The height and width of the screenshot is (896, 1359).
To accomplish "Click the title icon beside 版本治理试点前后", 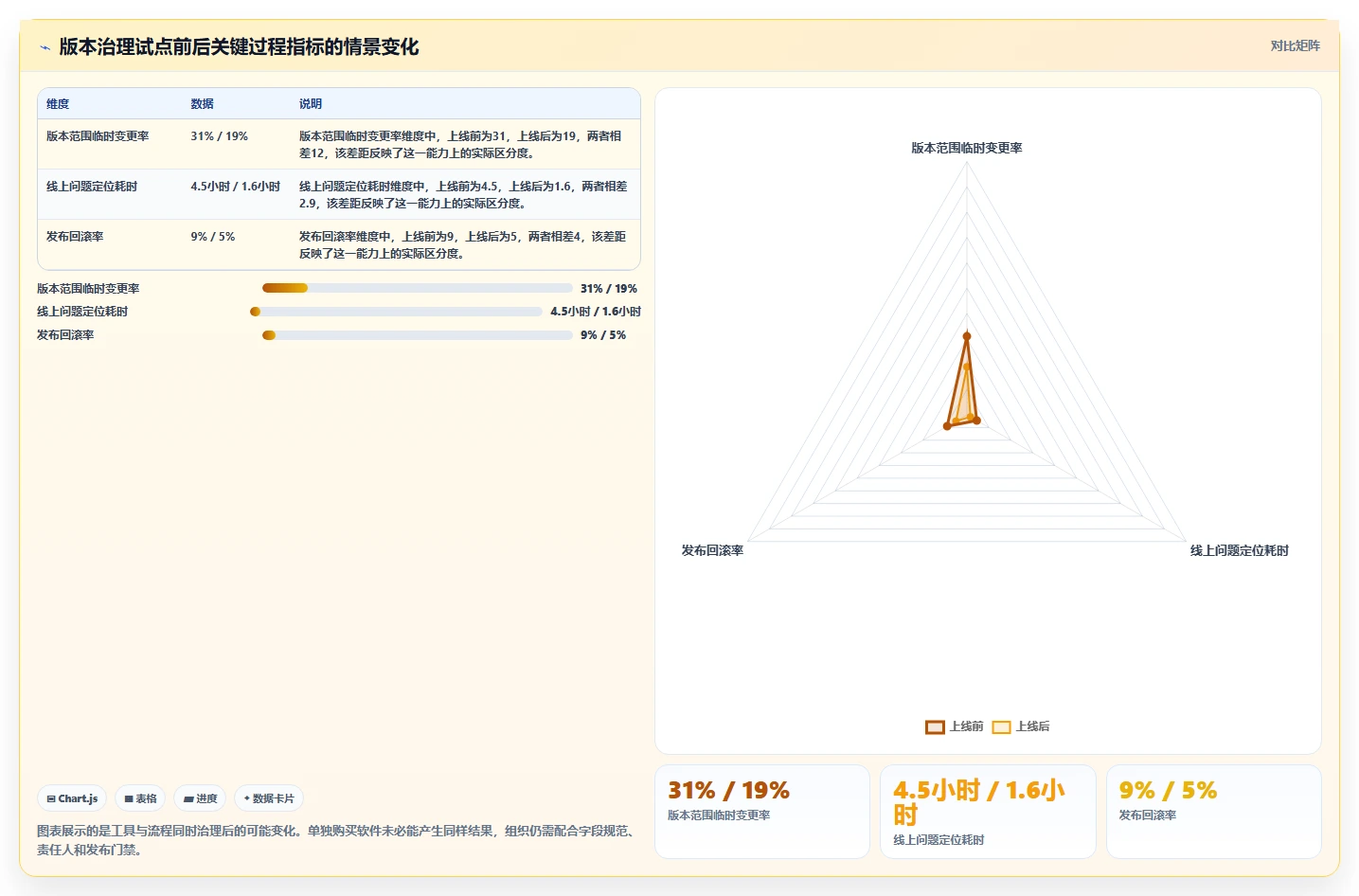I will [x=45, y=47].
